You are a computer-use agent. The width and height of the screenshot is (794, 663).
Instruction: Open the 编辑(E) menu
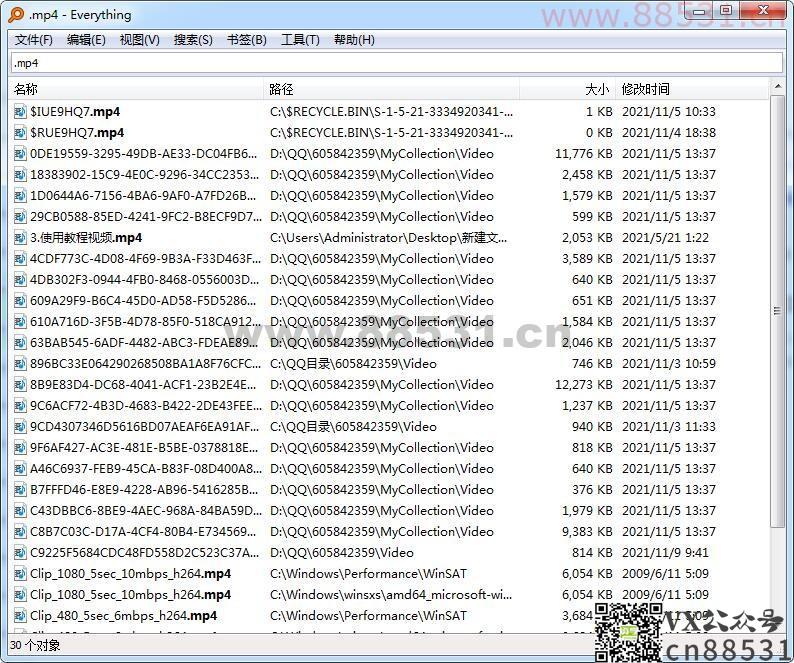86,40
